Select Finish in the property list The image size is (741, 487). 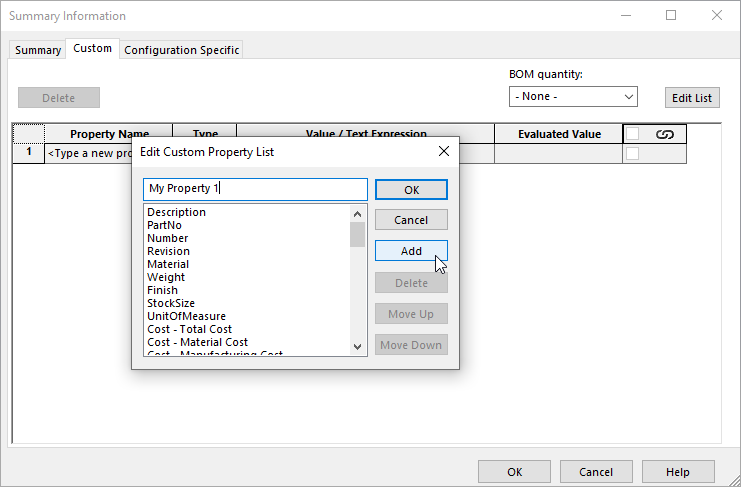click(162, 290)
